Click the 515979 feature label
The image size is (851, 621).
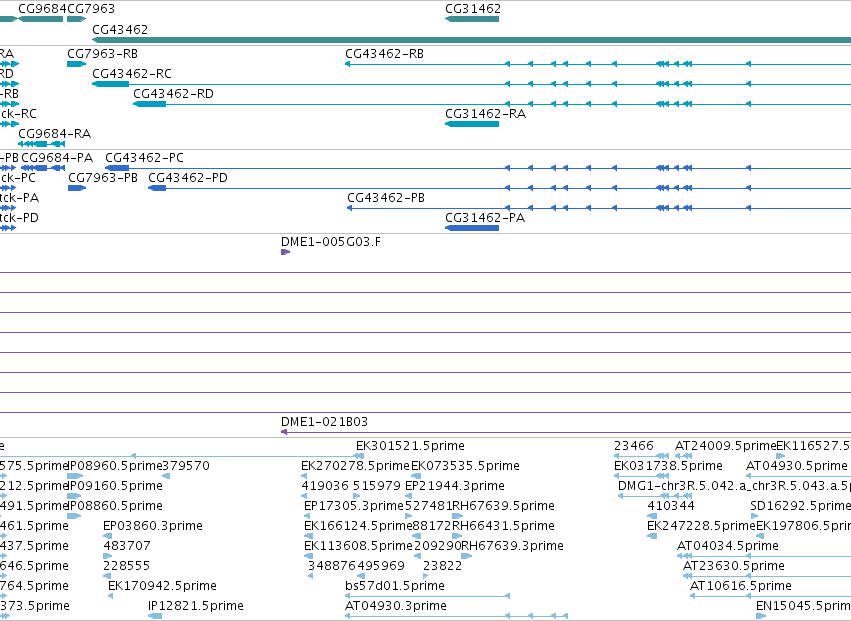377,486
